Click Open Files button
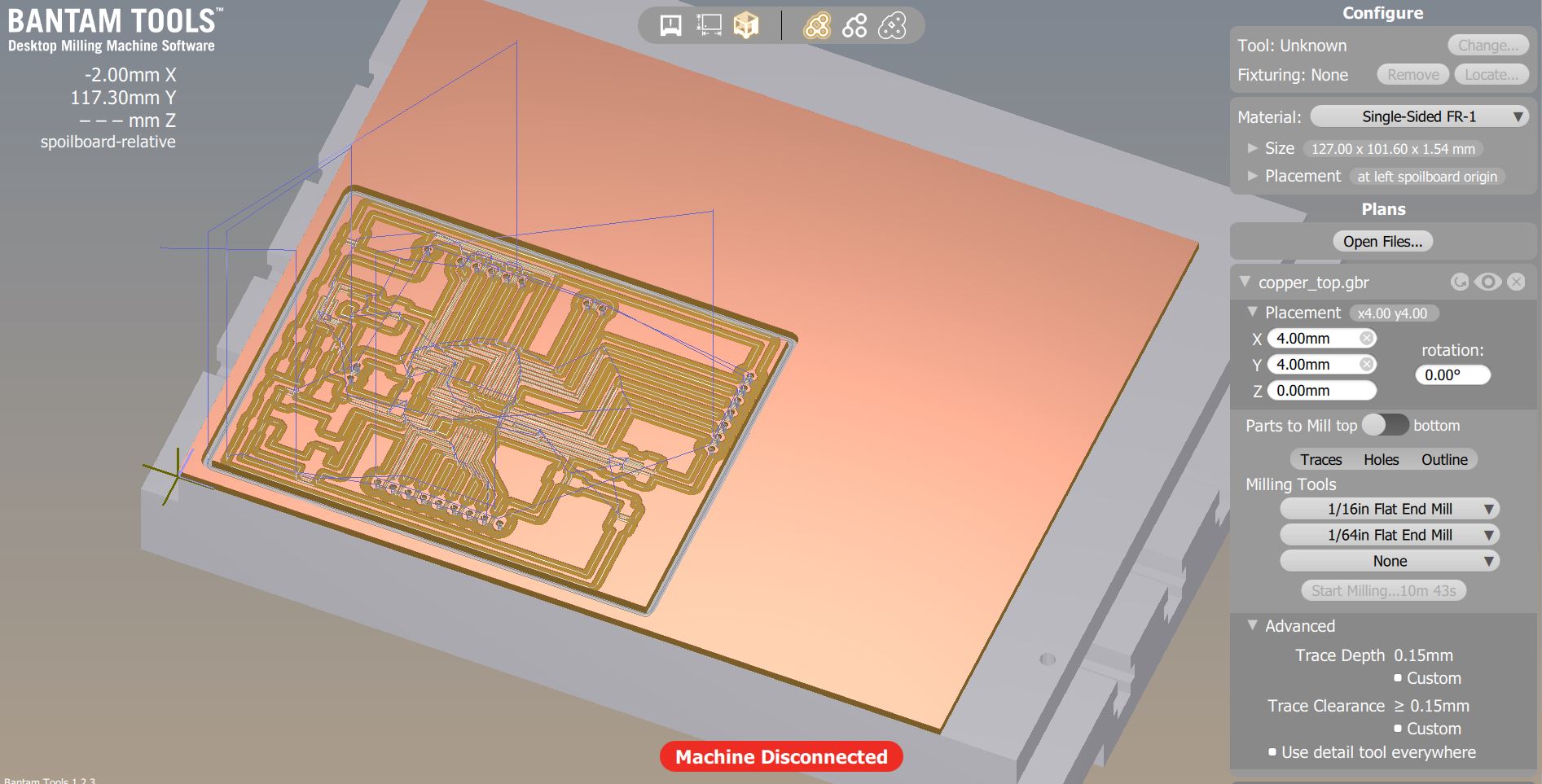Viewport: 1542px width, 784px height. (x=1382, y=242)
